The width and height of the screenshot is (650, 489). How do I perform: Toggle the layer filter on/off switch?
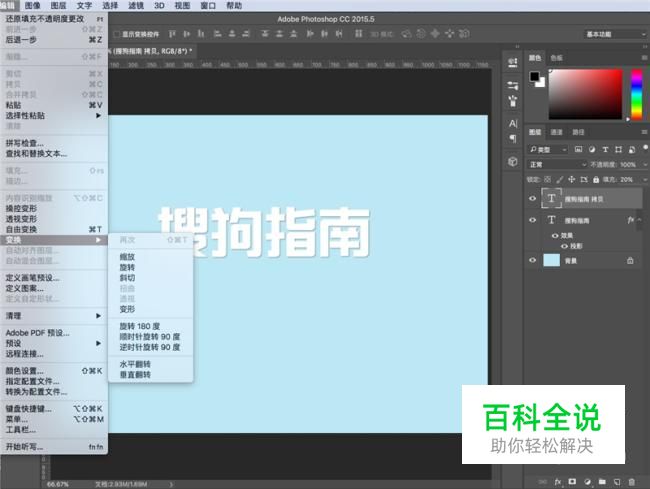click(645, 148)
